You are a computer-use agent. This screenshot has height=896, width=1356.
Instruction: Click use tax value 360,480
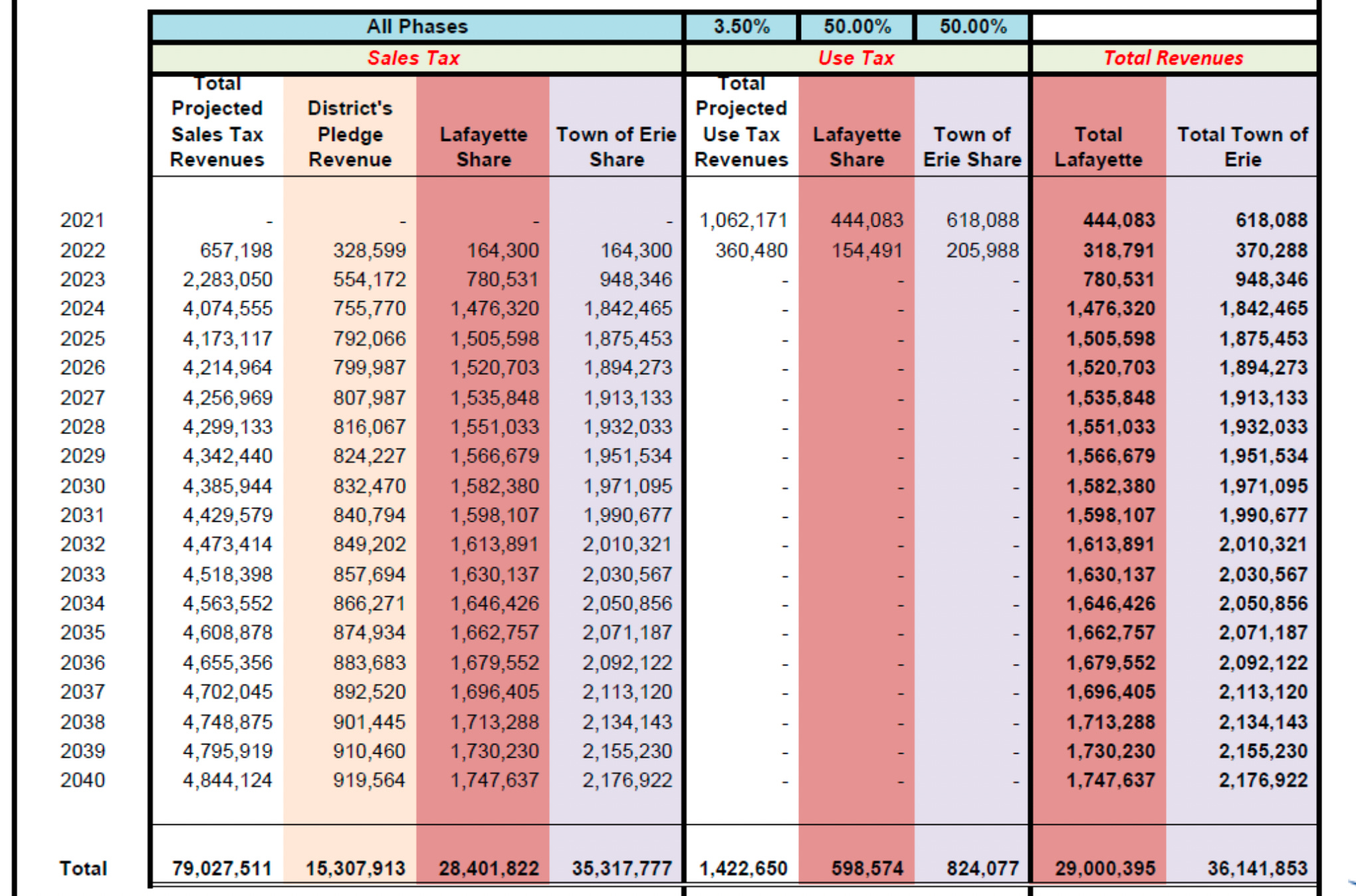pos(751,251)
